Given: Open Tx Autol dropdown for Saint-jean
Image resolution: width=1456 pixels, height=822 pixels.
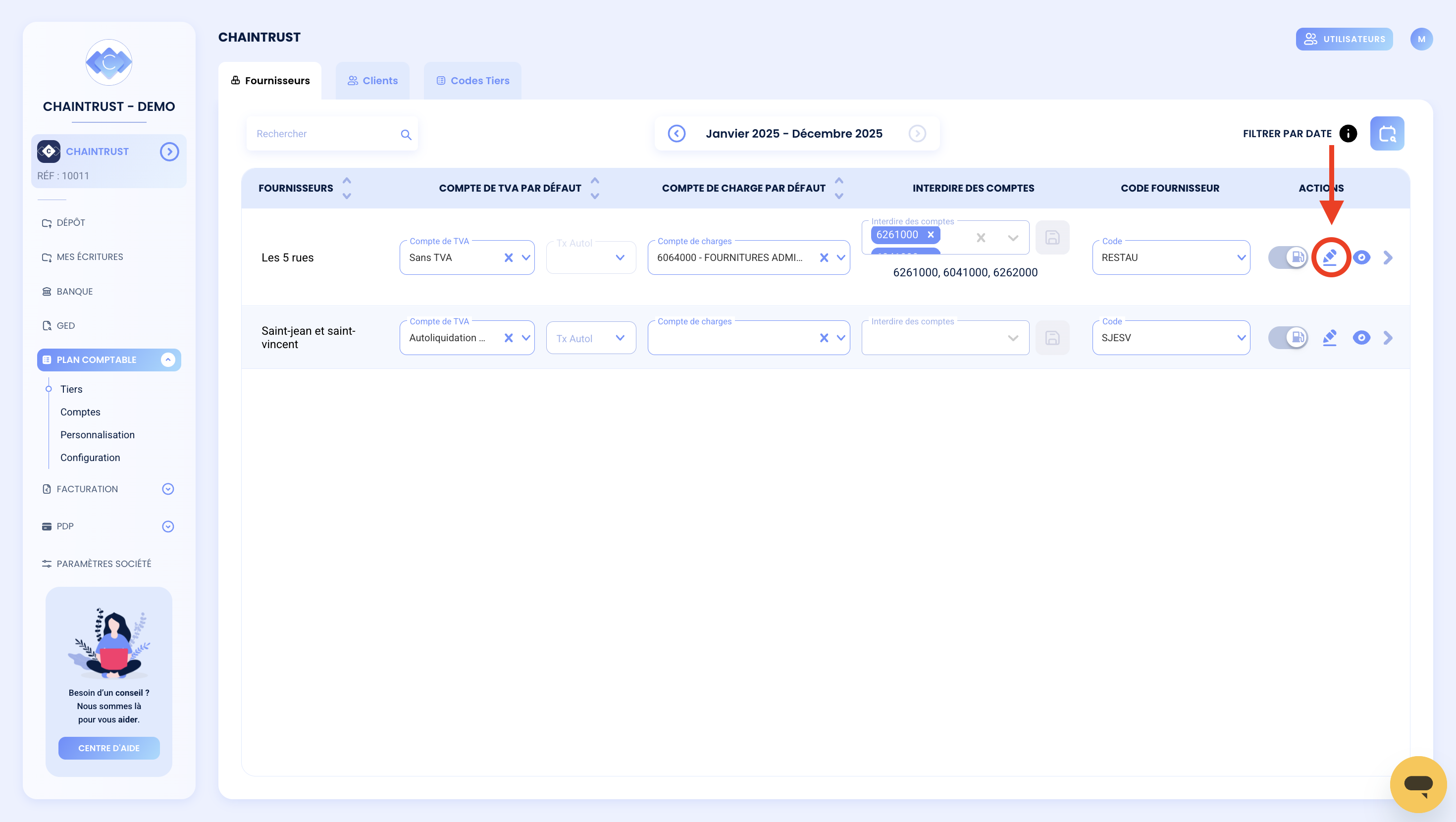Looking at the screenshot, I should pyautogui.click(x=620, y=338).
